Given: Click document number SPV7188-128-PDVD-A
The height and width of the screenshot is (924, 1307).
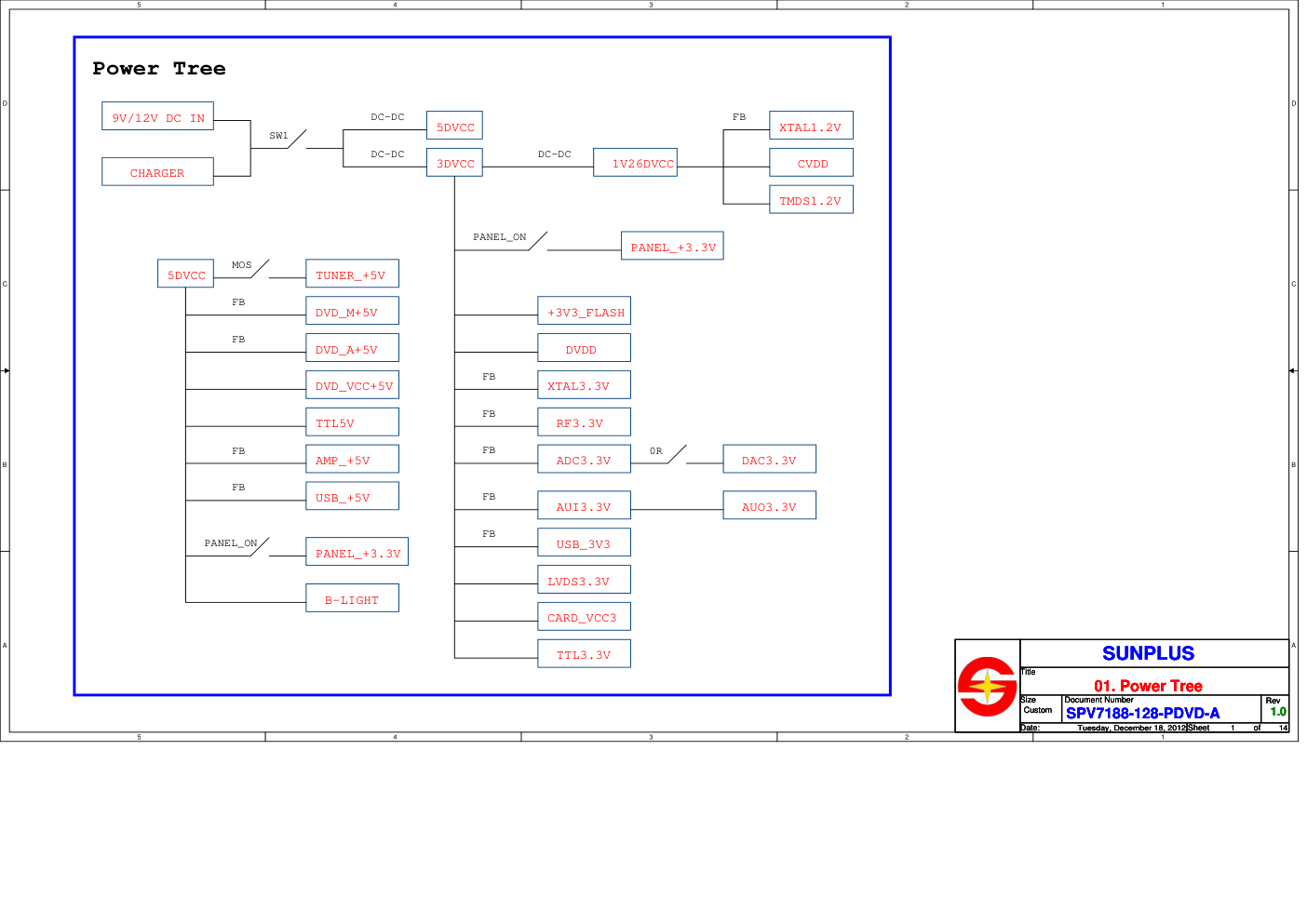Looking at the screenshot, I should [1142, 713].
